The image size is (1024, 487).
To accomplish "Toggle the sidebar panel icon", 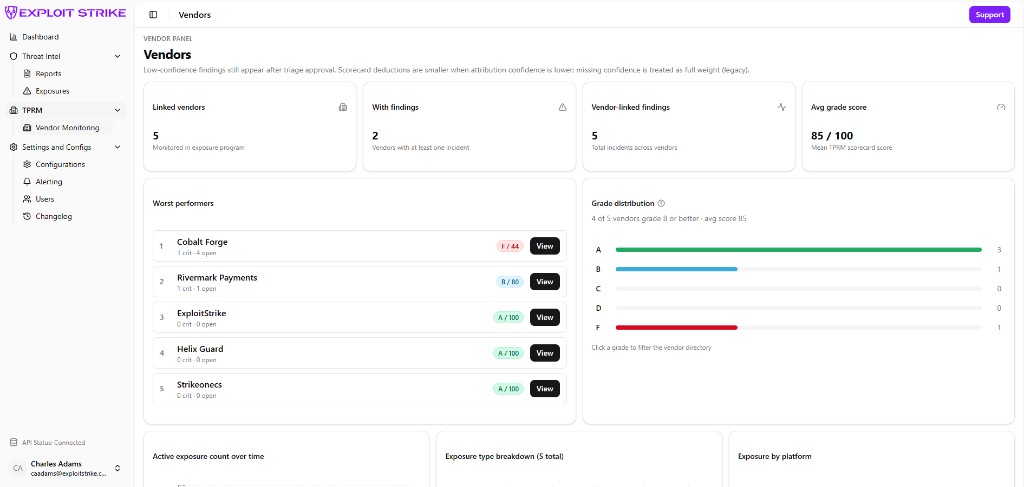I will pyautogui.click(x=153, y=14).
